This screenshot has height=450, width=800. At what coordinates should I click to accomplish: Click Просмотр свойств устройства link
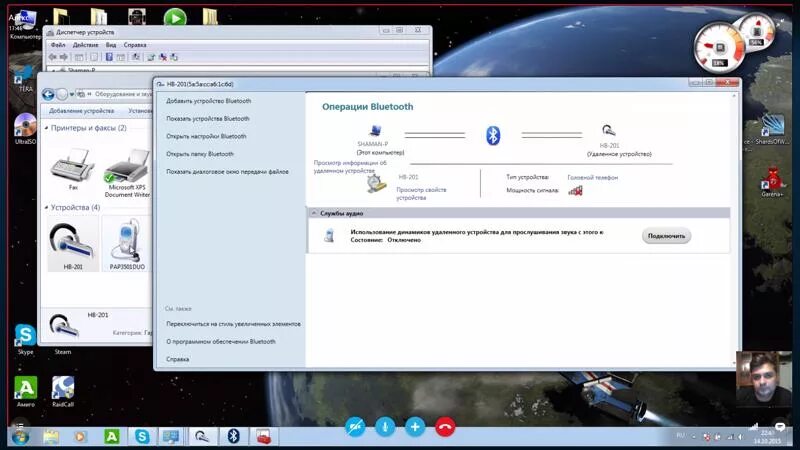[421, 193]
